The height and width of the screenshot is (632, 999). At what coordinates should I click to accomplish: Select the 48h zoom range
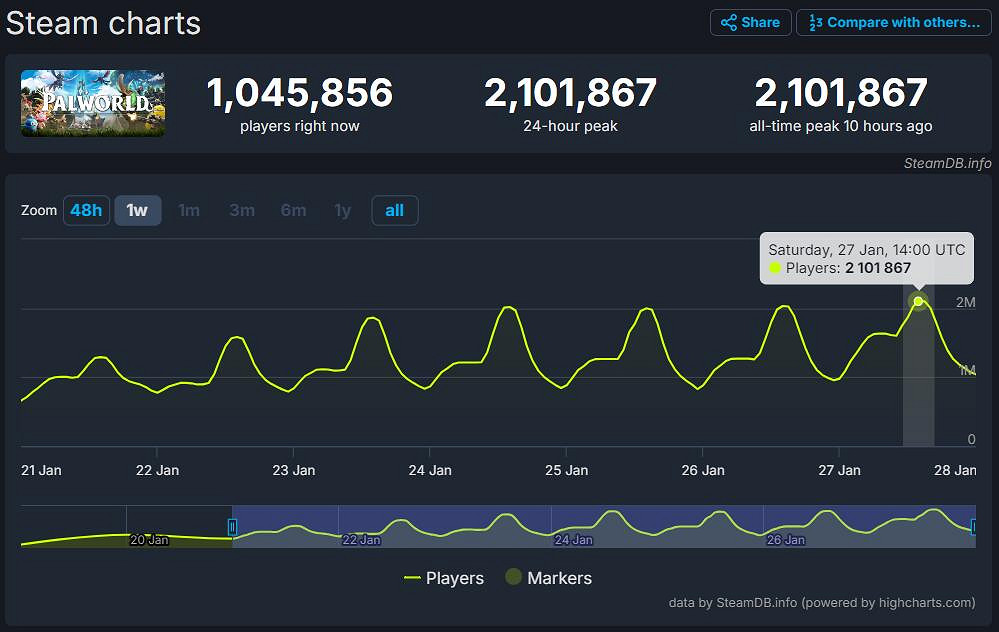[86, 210]
